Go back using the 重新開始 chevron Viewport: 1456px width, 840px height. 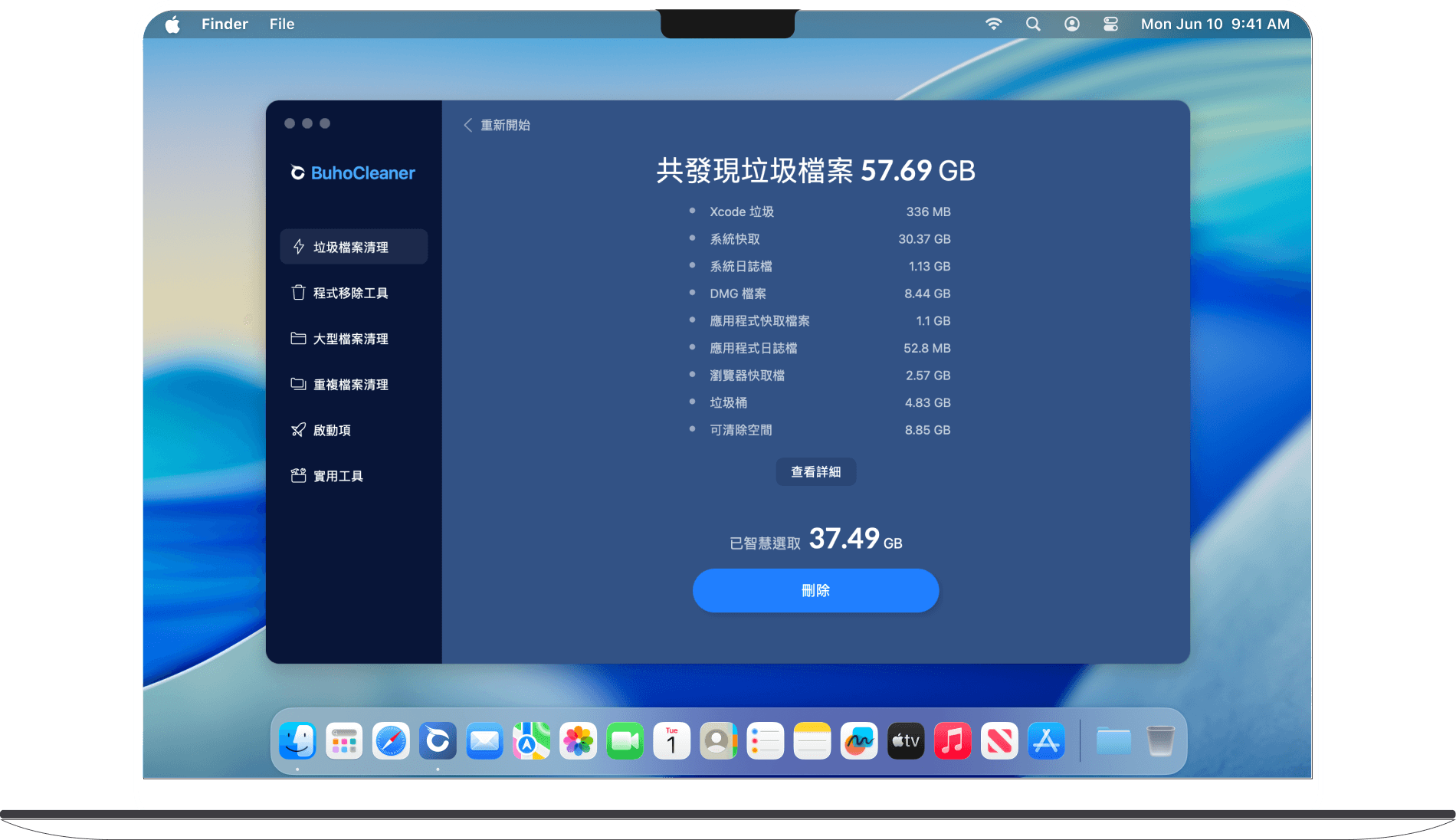pos(468,125)
